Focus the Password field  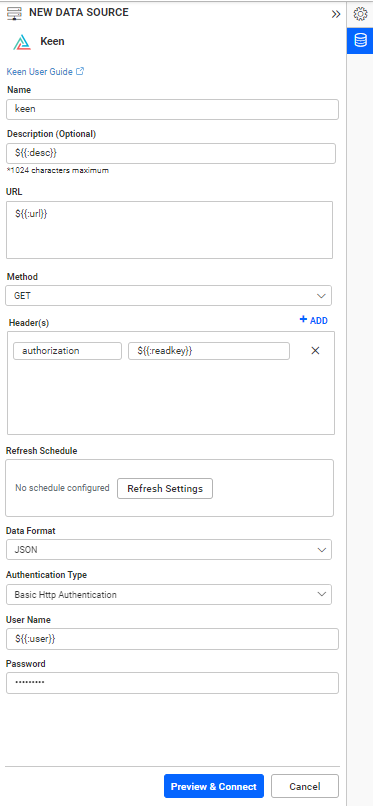[x=172, y=683]
